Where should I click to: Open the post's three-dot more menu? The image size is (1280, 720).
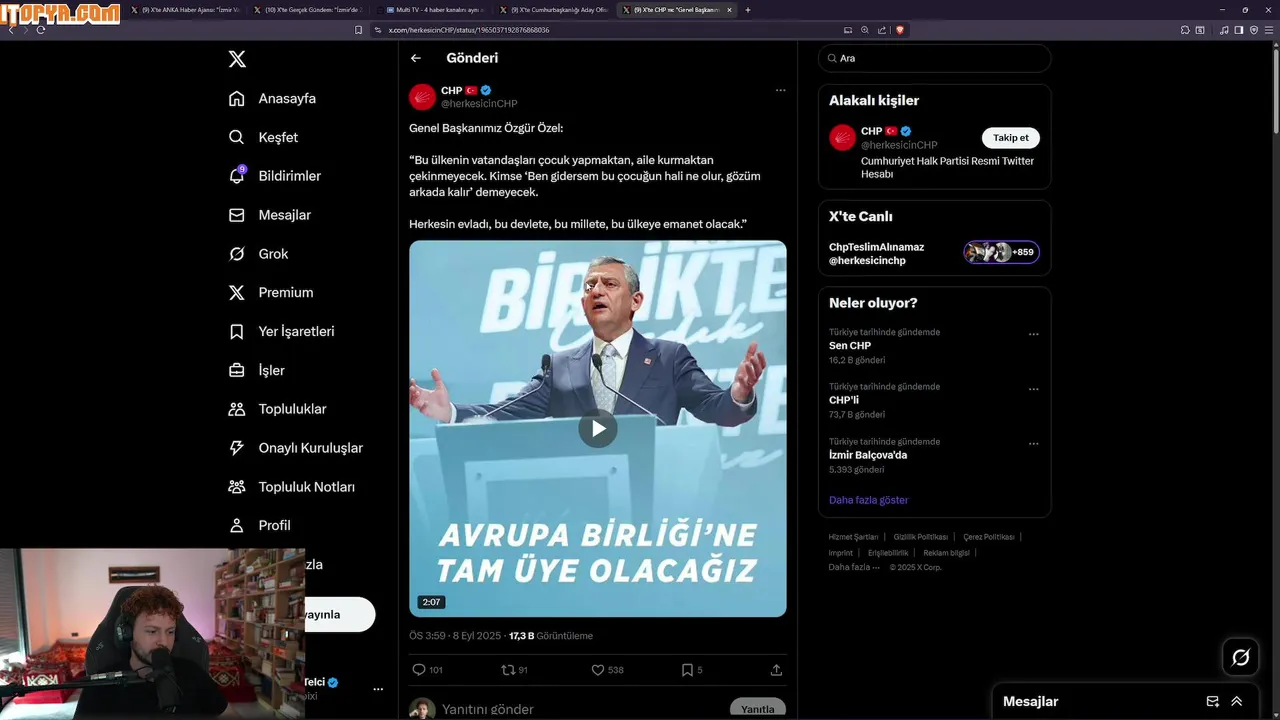pyautogui.click(x=780, y=90)
